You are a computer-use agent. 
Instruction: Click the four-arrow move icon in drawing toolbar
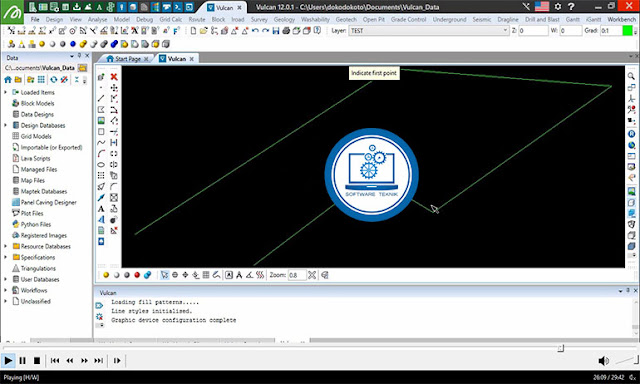(114, 87)
